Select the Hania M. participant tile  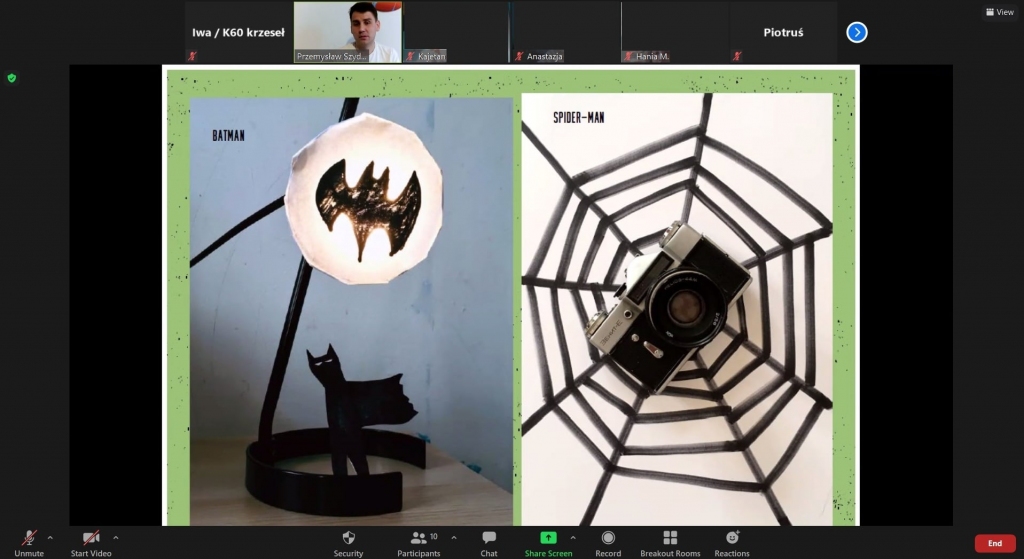click(x=675, y=32)
